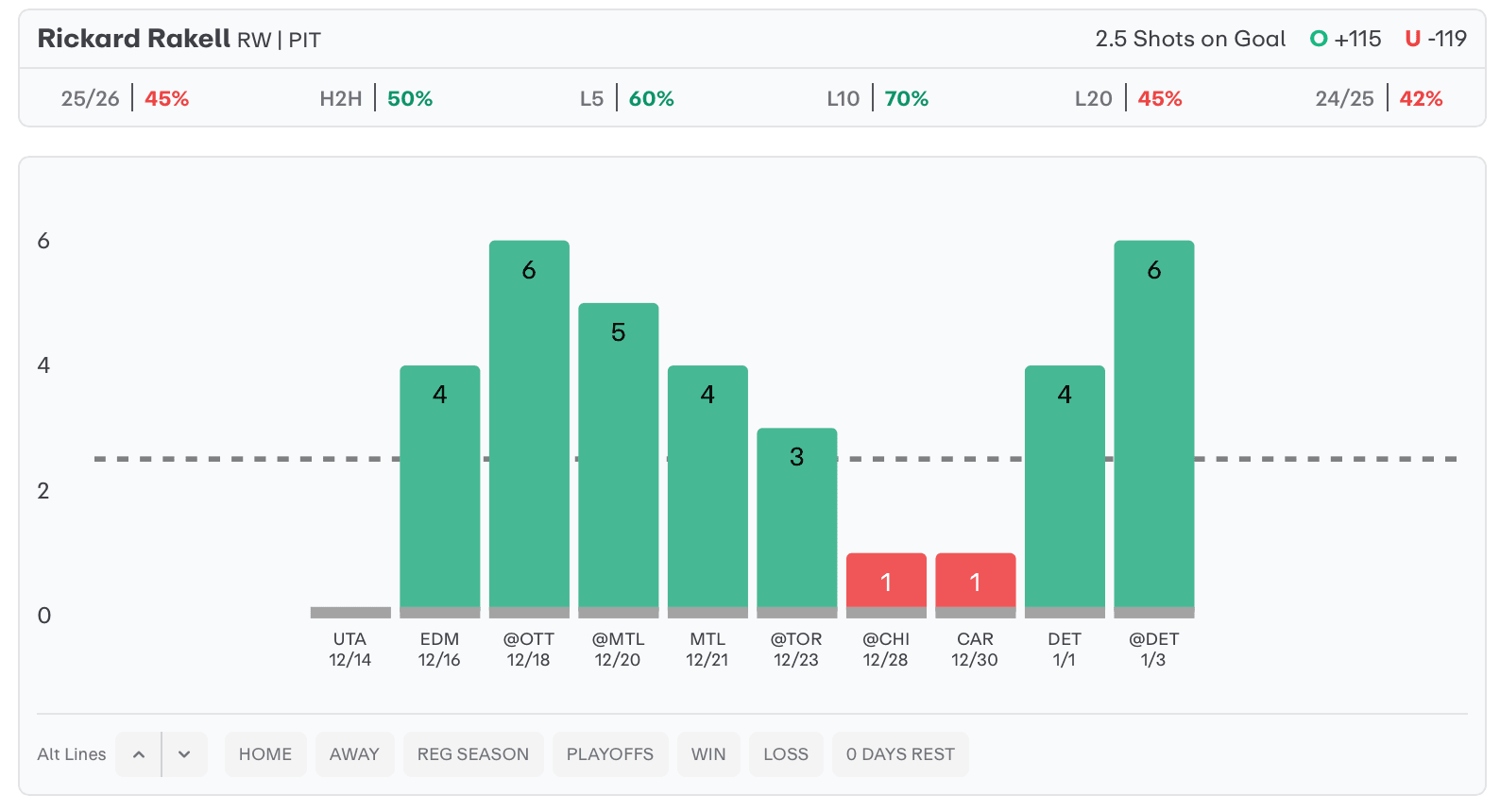Click the @OTT 12/18 bar showing 6
This screenshot has width=1500, height=812.
[529, 425]
